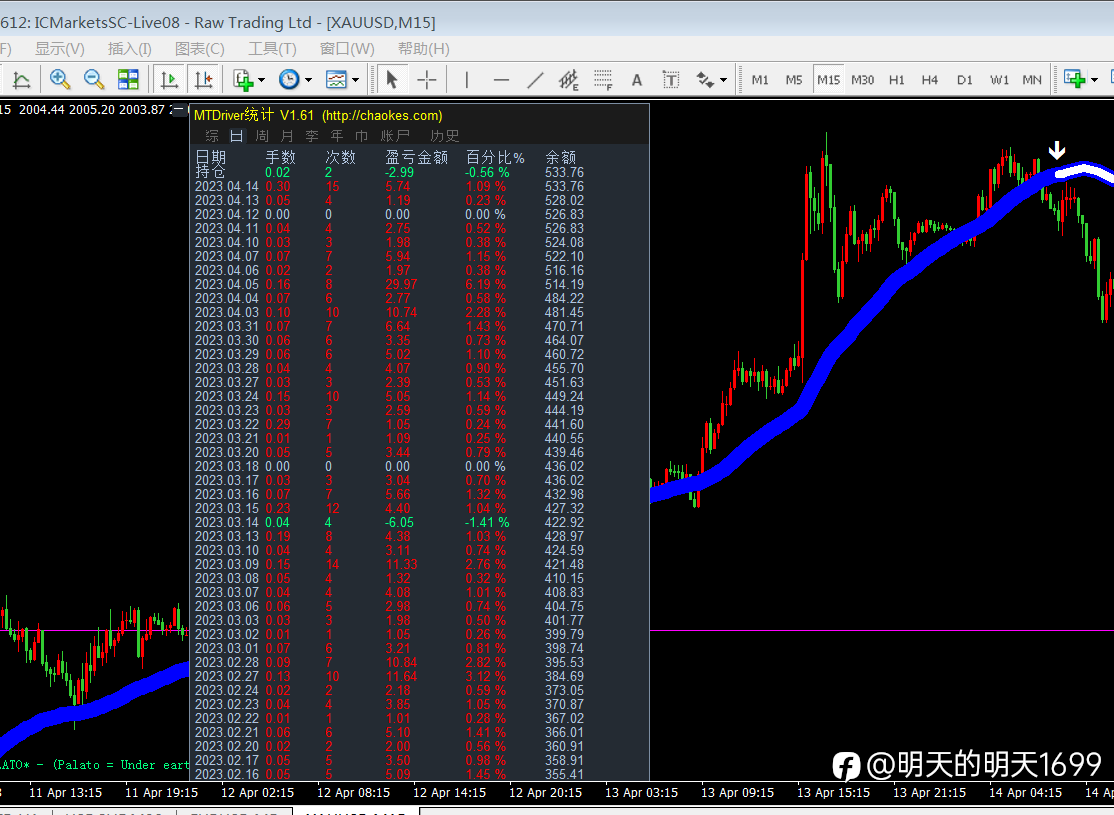Open the periods clock icon
Screen dimensions: 1114x815
click(x=289, y=80)
